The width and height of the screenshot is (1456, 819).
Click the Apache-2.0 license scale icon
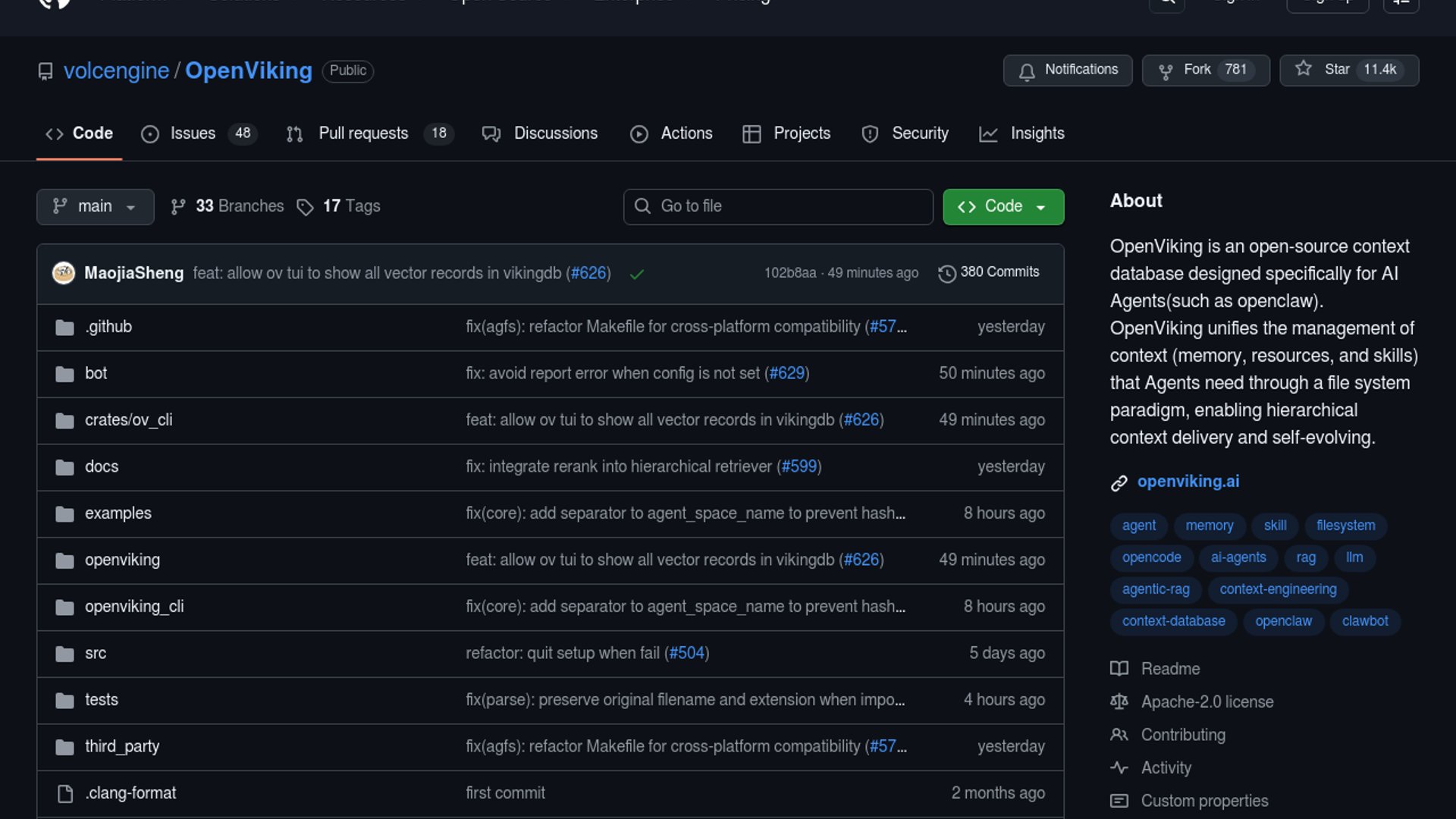[x=1119, y=702]
